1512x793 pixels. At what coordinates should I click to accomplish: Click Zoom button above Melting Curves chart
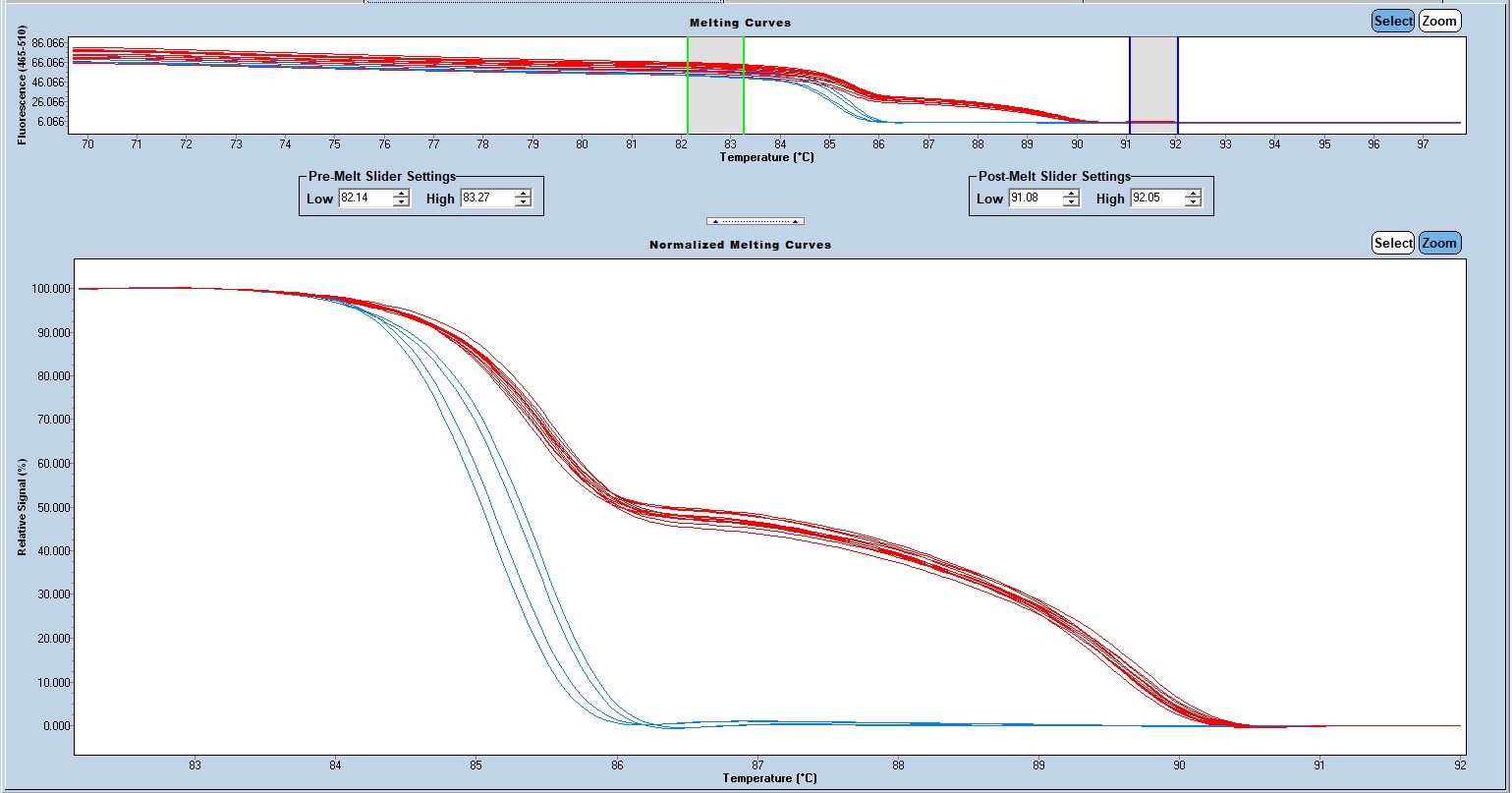click(1440, 21)
